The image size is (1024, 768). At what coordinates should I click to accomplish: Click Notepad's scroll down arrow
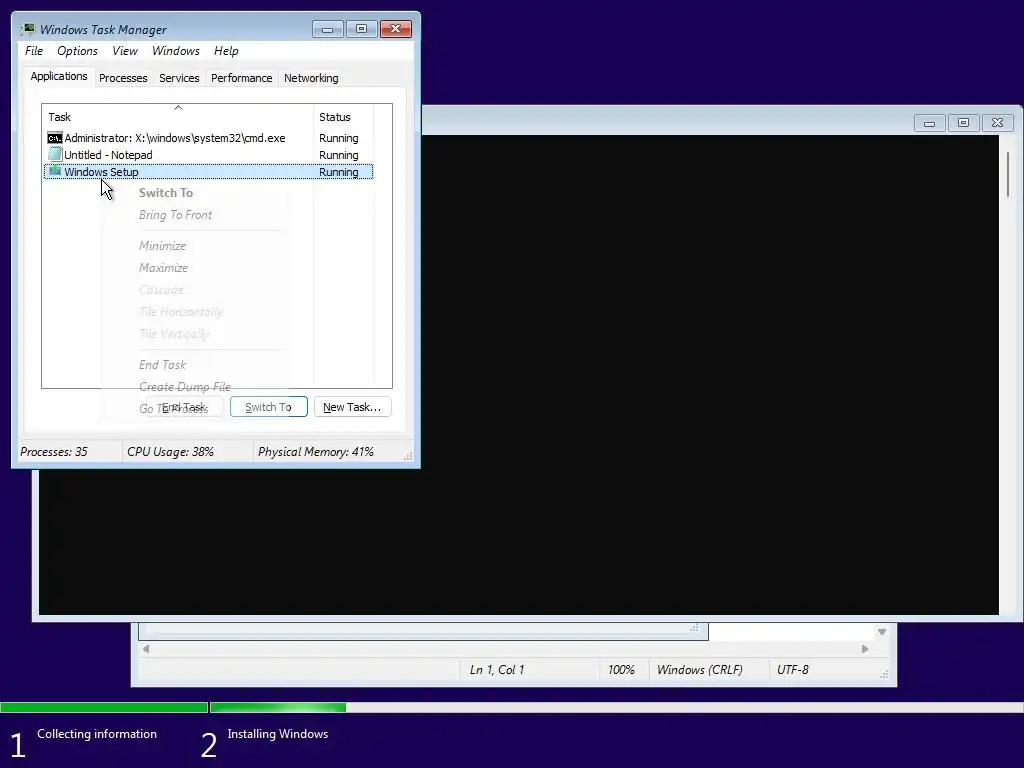coord(882,632)
